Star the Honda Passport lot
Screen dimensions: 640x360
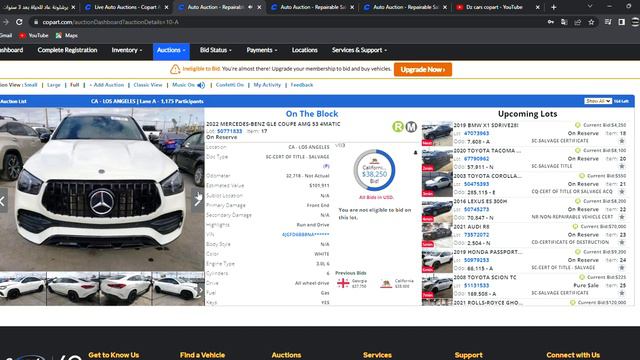pos(622,268)
